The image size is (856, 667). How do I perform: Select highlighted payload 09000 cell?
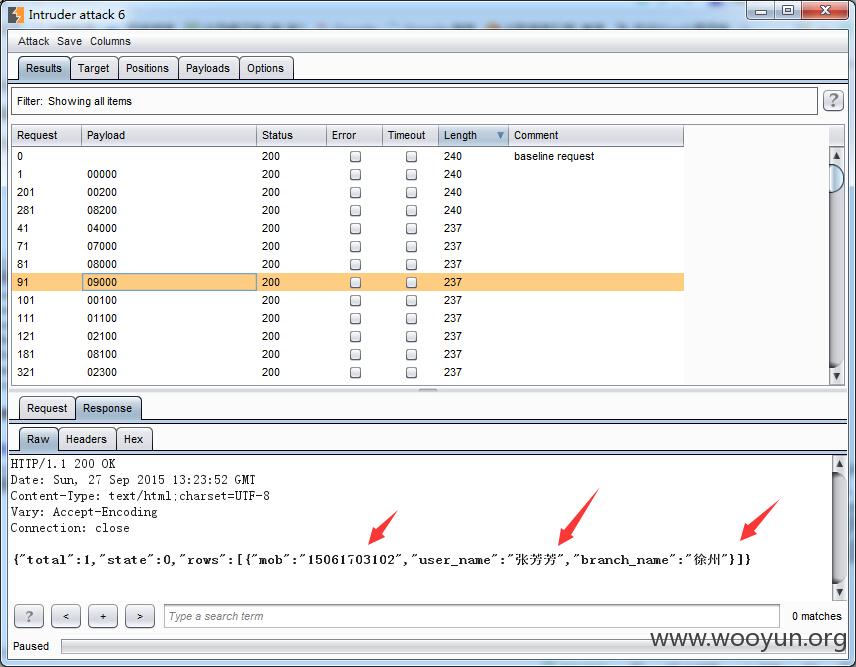pyautogui.click(x=169, y=282)
